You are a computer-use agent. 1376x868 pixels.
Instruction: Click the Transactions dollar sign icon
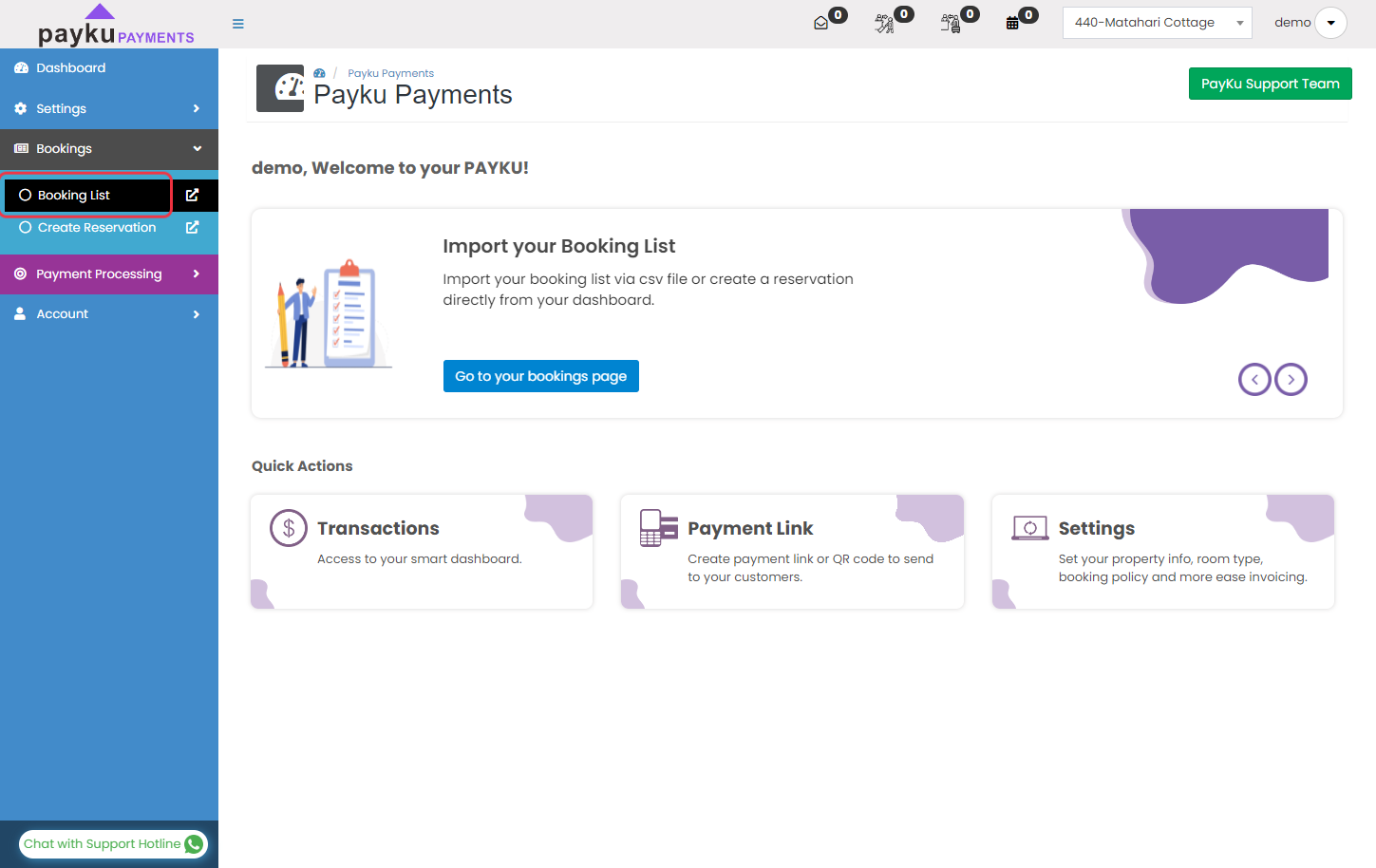point(289,528)
